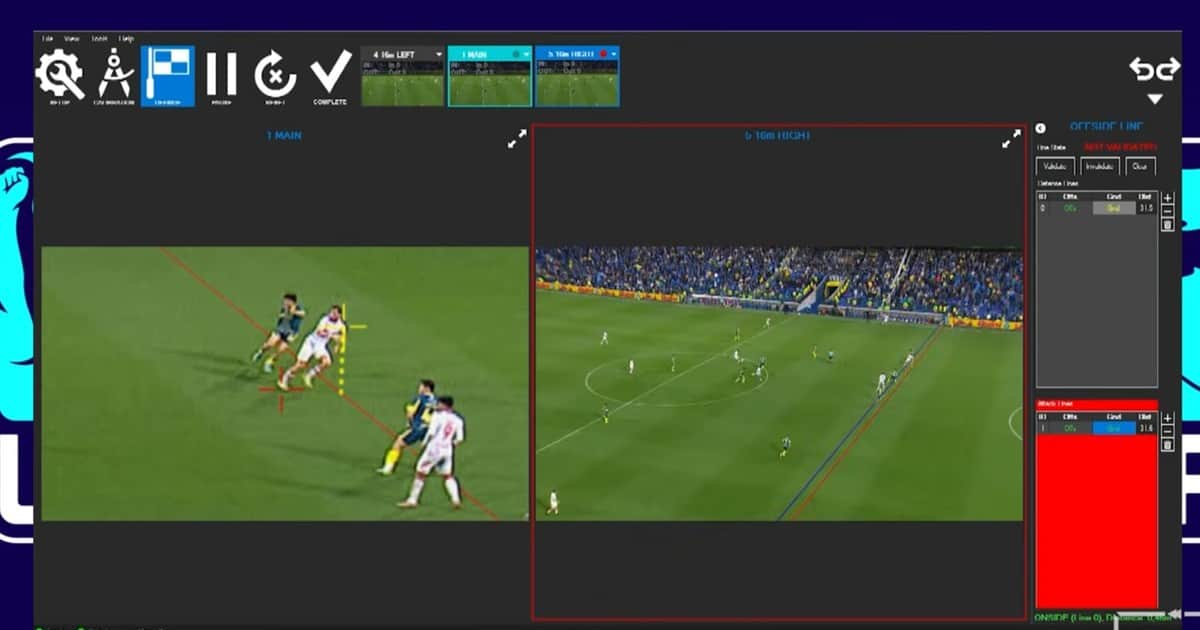Add a defense line with plus

[x=1167, y=197]
